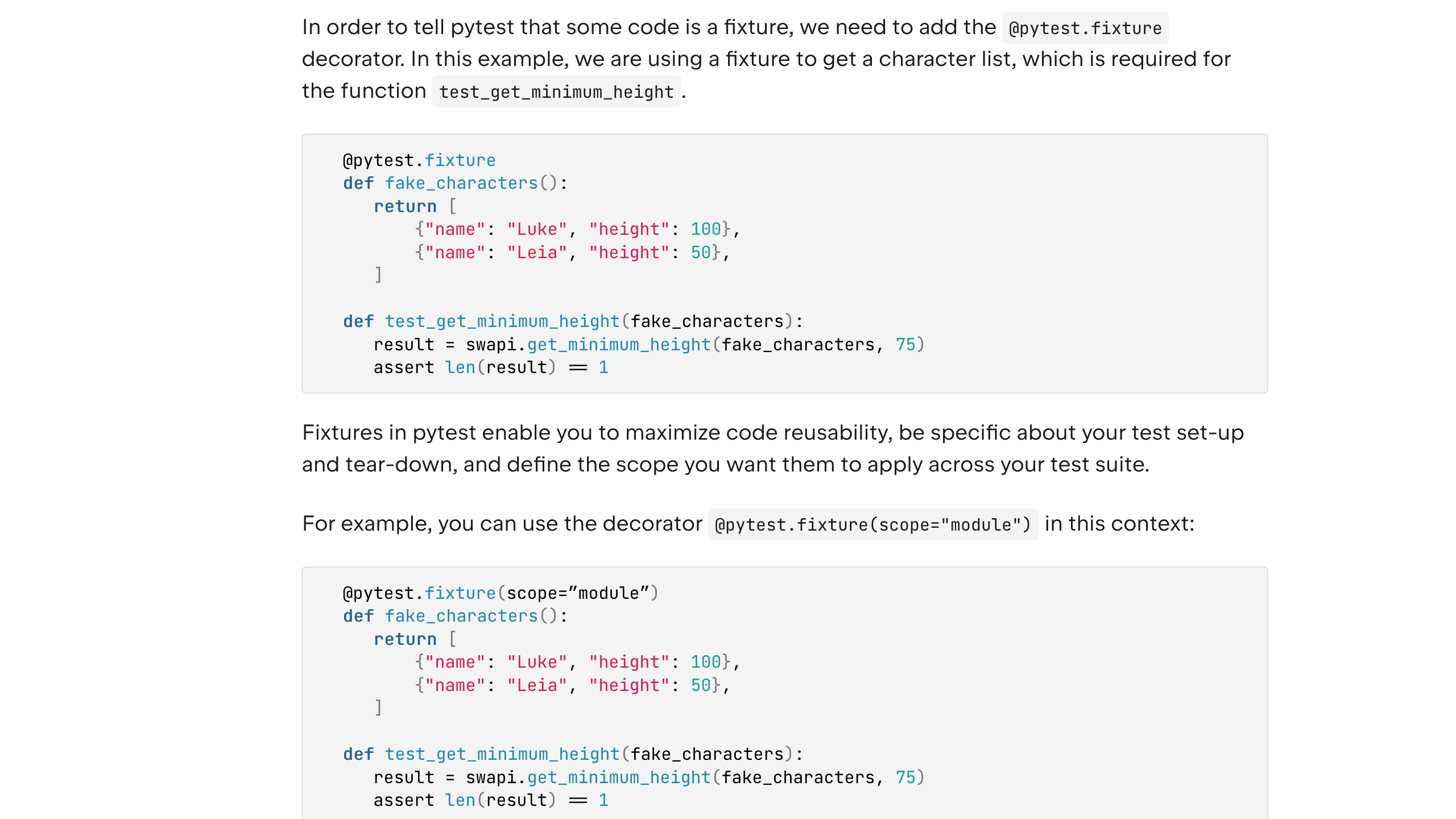Viewport: 1456px width, 819px height.
Task: Click the inline @pytest.fixture code in first paragraph
Action: 1085,28
